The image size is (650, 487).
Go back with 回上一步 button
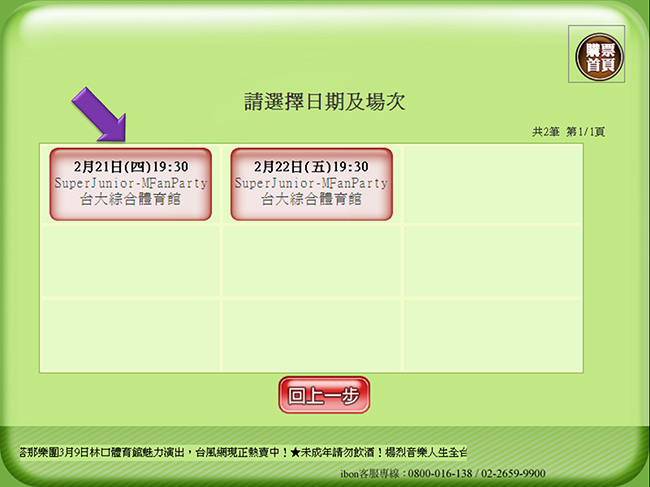point(324,395)
